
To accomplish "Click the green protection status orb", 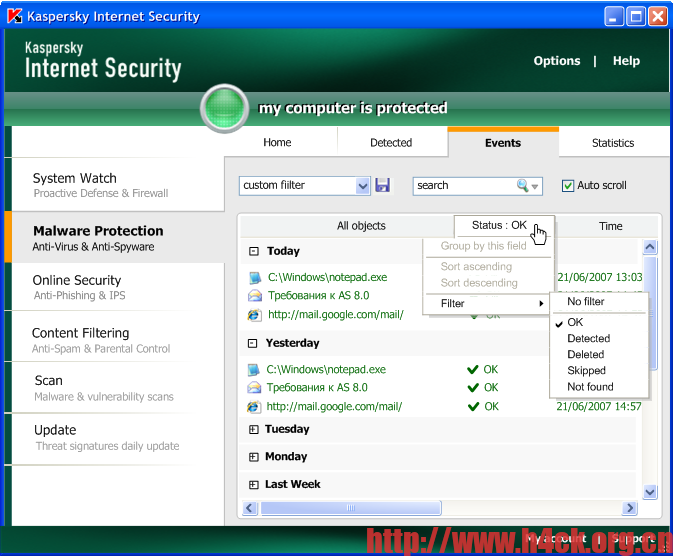I will pyautogui.click(x=224, y=108).
